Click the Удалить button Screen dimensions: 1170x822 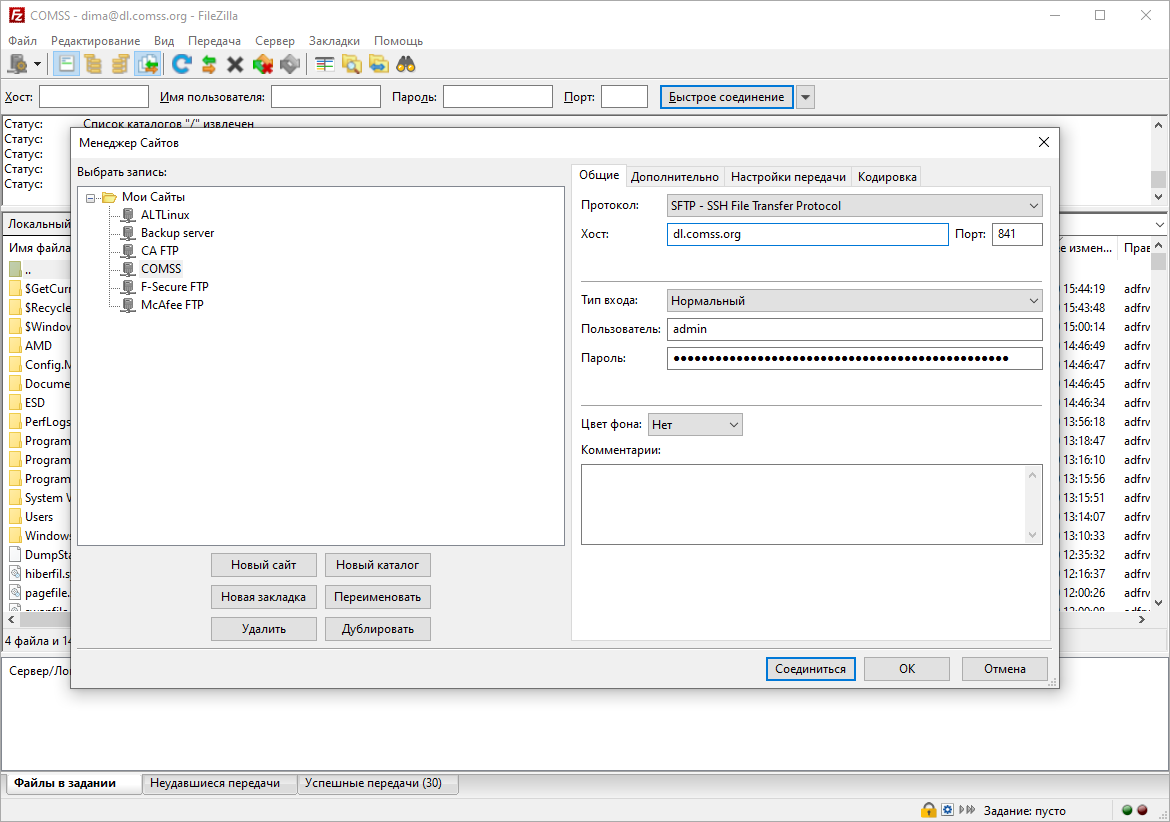point(263,630)
